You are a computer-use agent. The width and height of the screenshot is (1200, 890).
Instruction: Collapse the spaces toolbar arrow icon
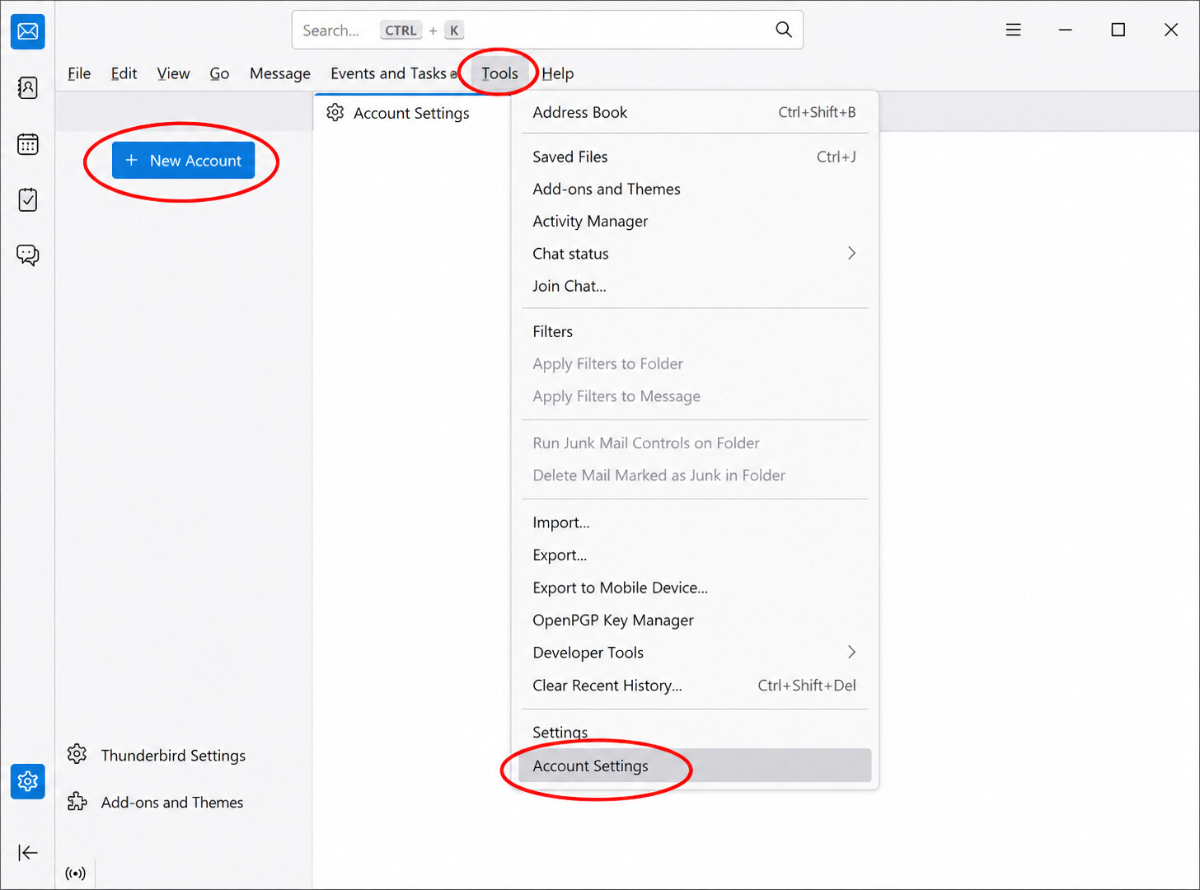click(x=28, y=852)
